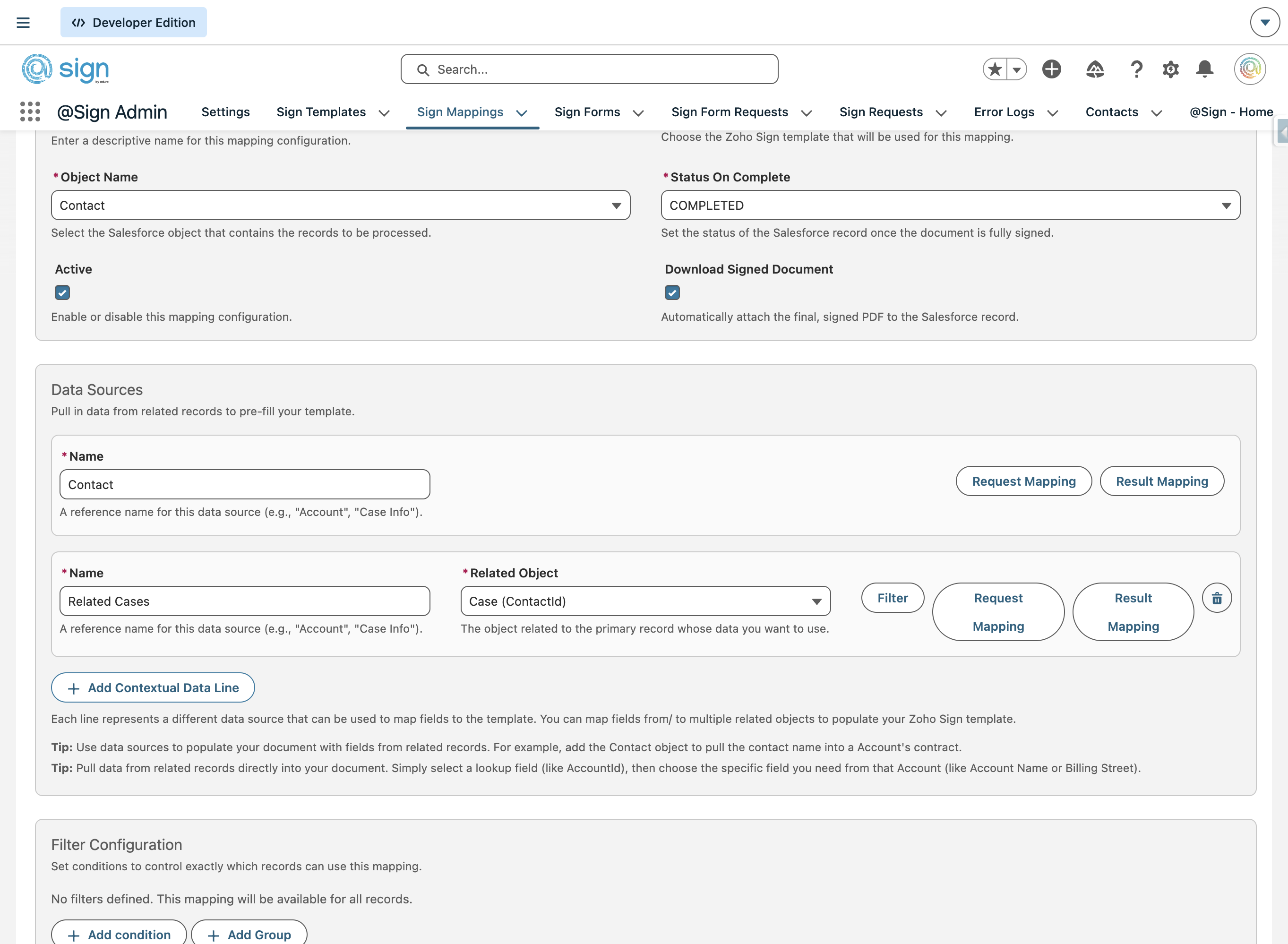1288x944 pixels.
Task: Open the Sign Forms tab
Action: pyautogui.click(x=587, y=112)
